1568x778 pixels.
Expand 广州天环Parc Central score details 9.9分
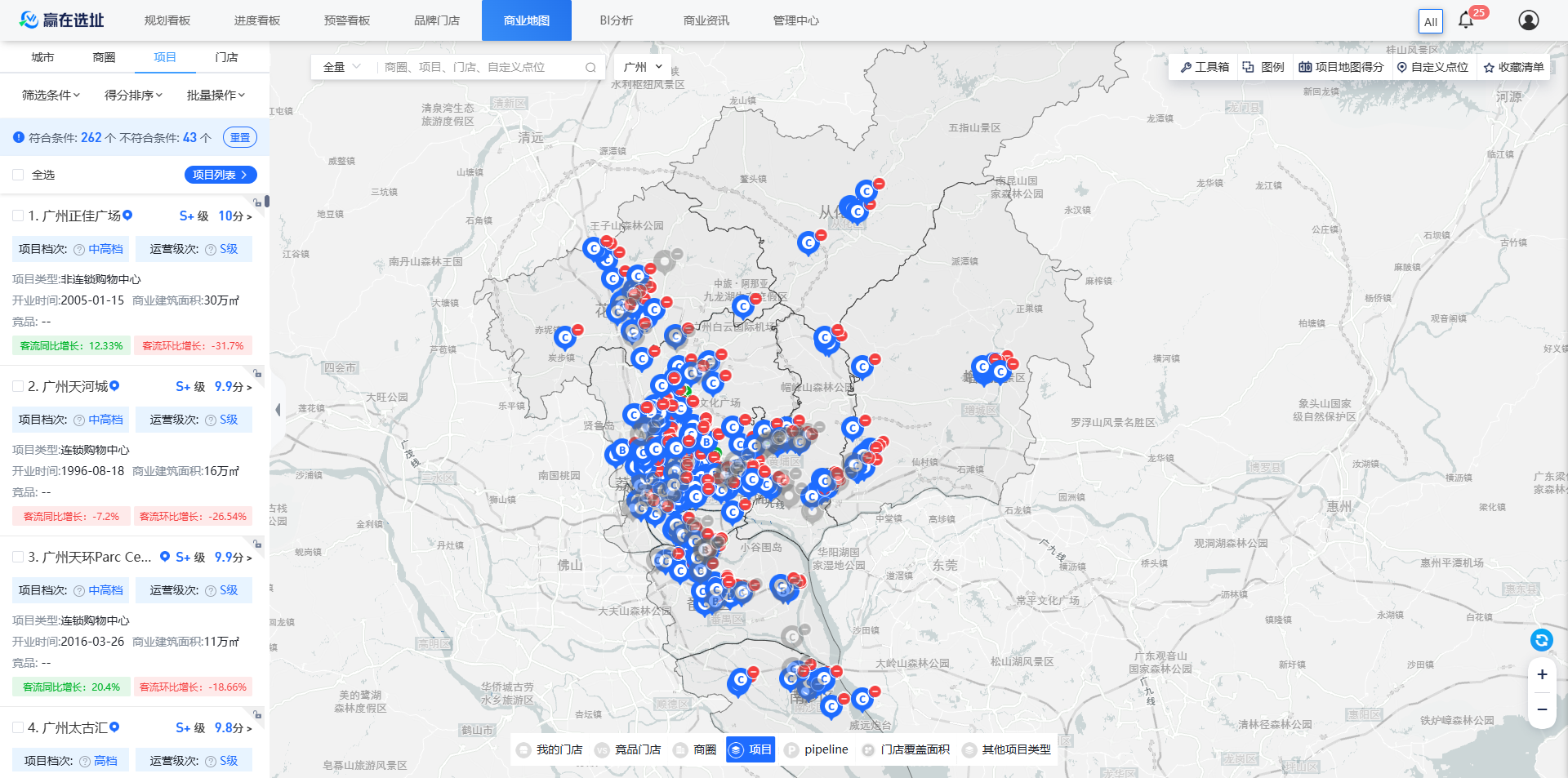234,558
